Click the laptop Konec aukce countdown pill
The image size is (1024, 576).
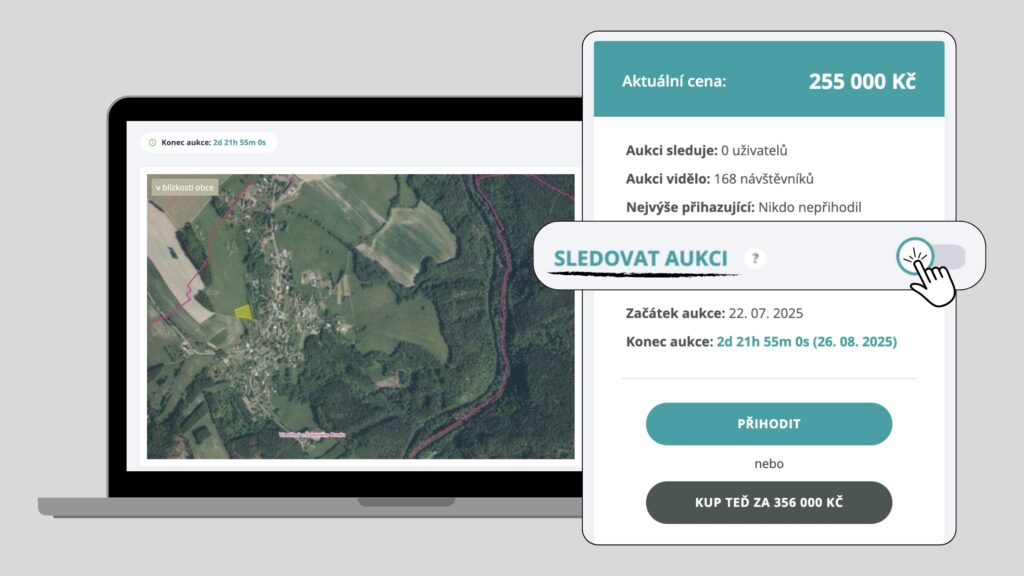(x=209, y=142)
